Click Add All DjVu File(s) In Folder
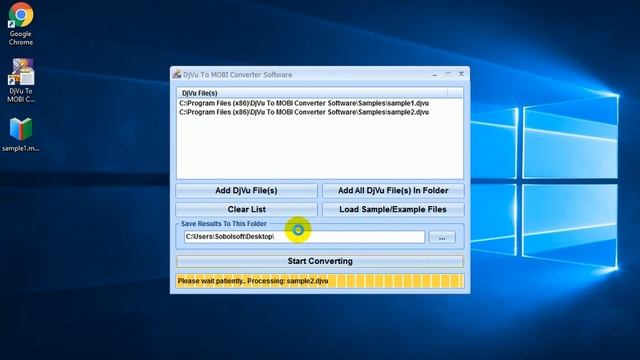This screenshot has height=360, width=640. point(393,191)
